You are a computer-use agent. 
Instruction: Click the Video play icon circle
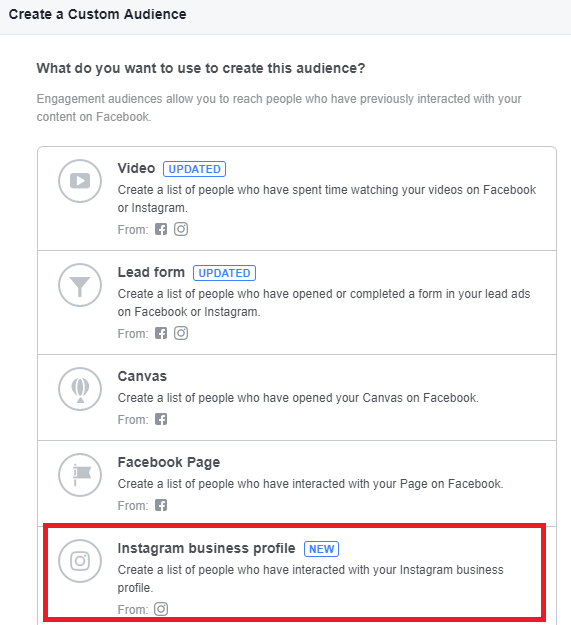click(80, 181)
